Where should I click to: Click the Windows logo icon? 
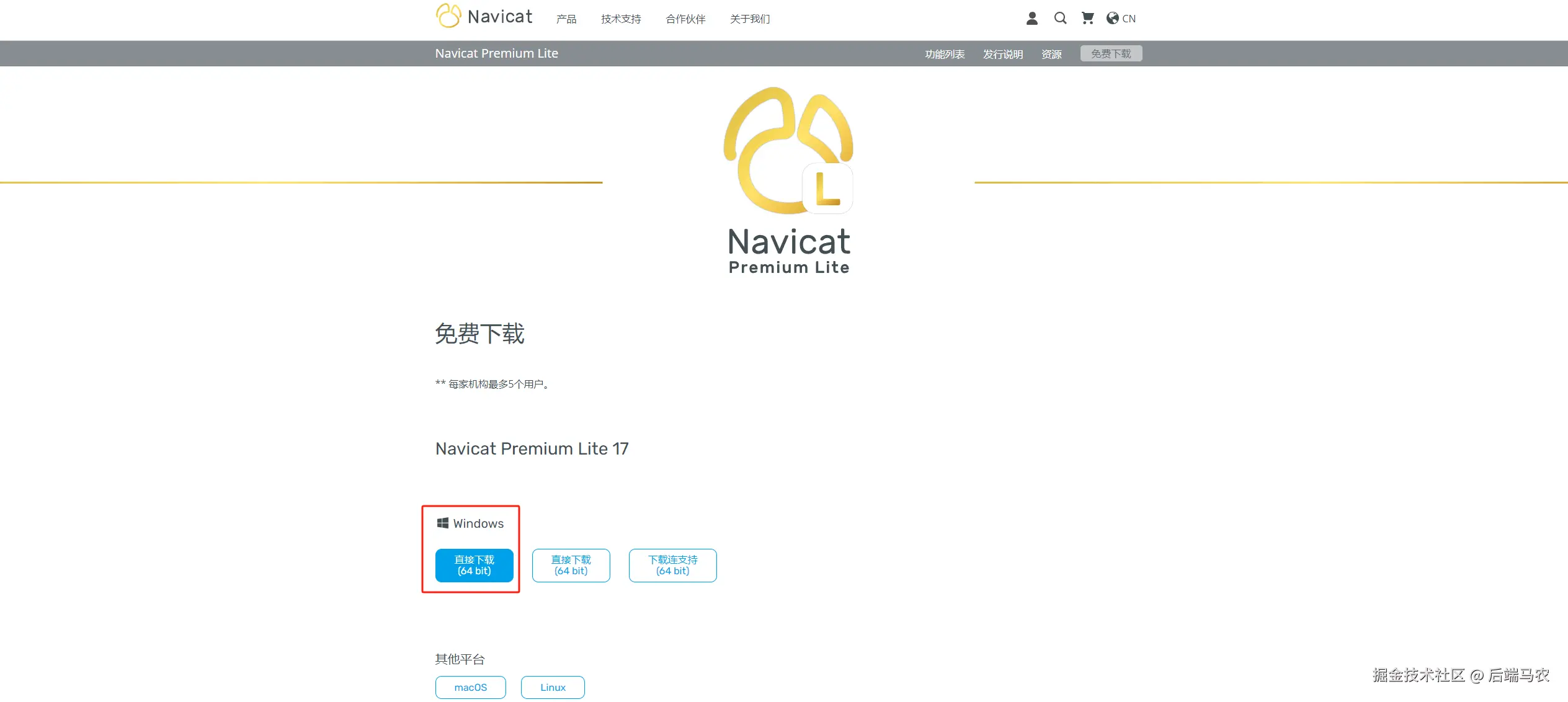[x=442, y=523]
